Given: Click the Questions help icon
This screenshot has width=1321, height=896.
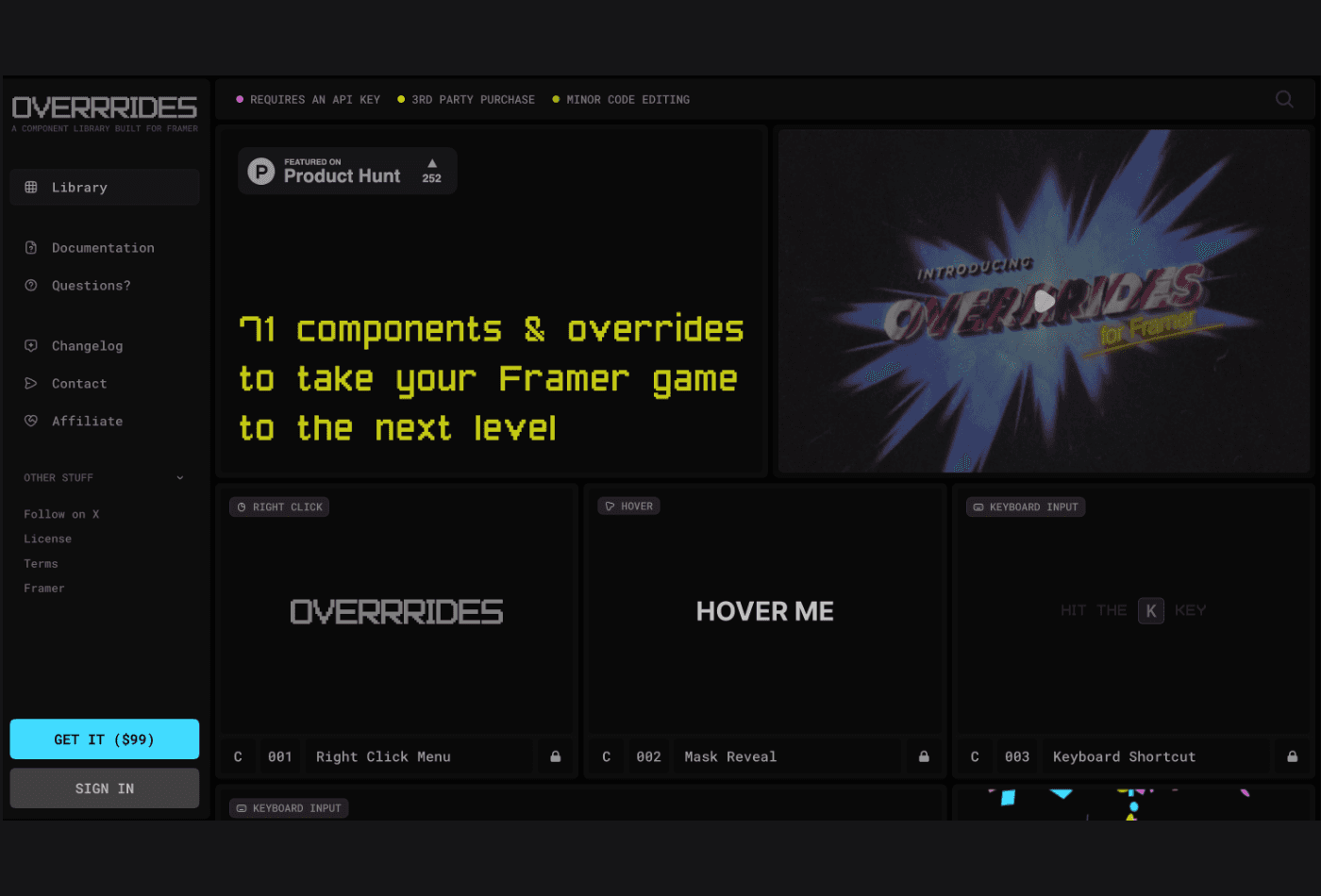Looking at the screenshot, I should tap(31, 286).
